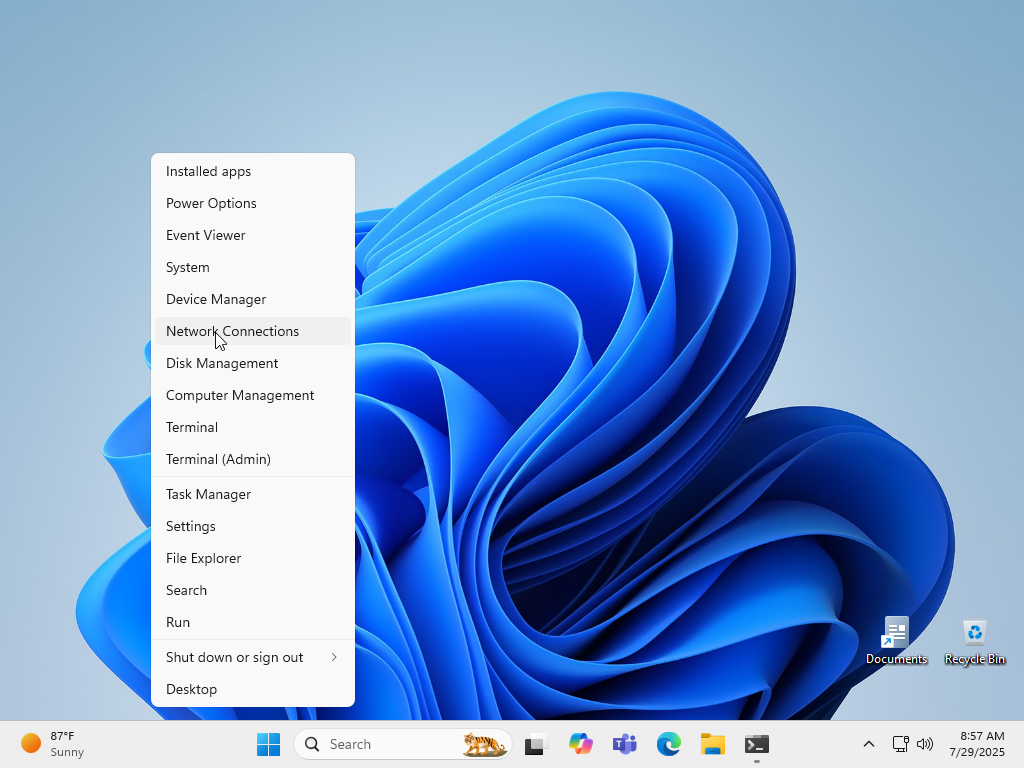Open Copilot from the taskbar

tap(580, 744)
